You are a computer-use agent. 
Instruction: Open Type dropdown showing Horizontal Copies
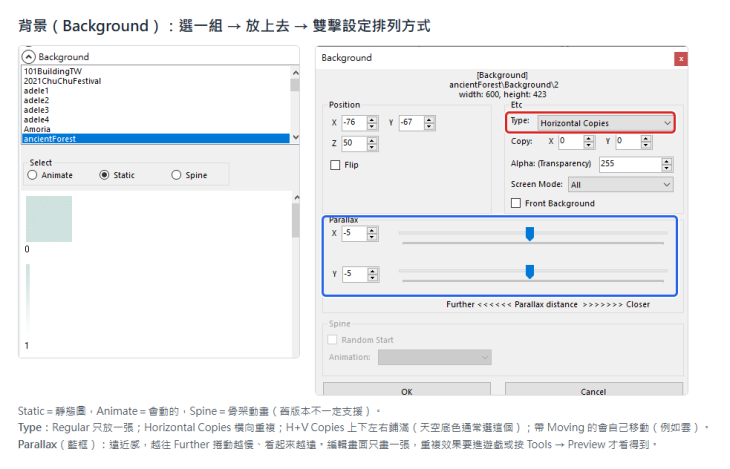pyautogui.click(x=605, y=123)
